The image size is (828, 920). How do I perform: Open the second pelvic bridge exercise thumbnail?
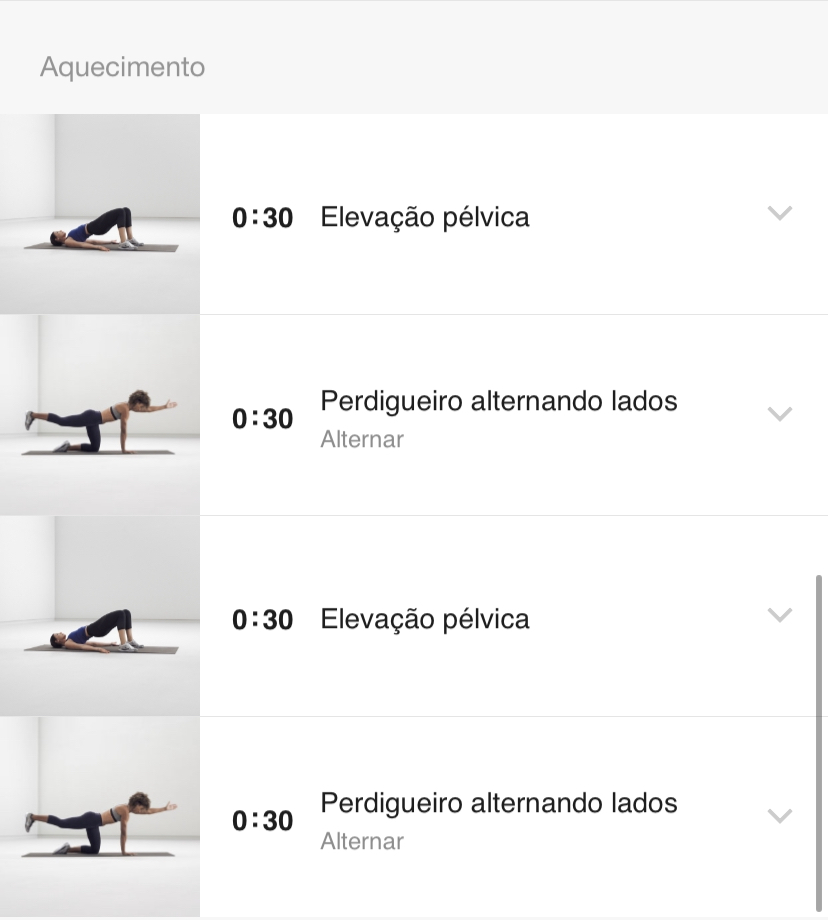(100, 616)
